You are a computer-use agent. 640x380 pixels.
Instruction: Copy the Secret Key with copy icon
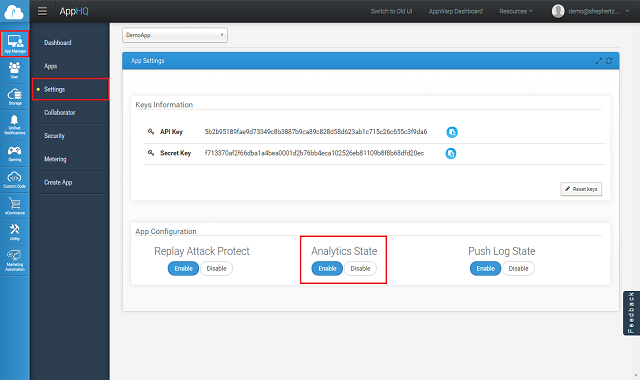pos(451,153)
